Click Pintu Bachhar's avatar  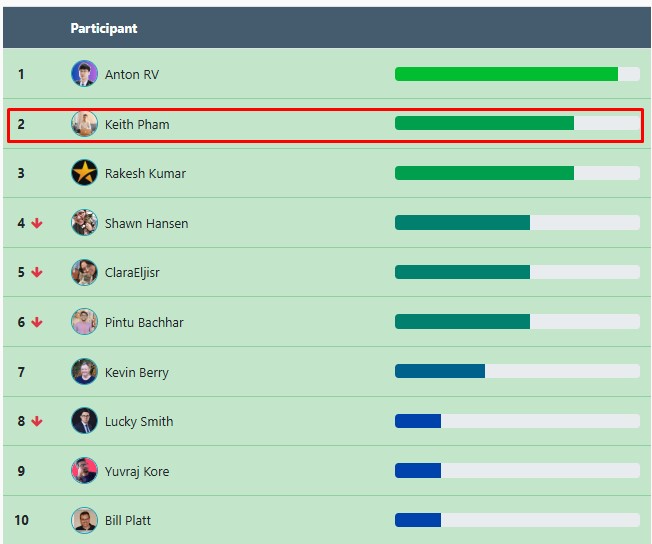coord(84,322)
